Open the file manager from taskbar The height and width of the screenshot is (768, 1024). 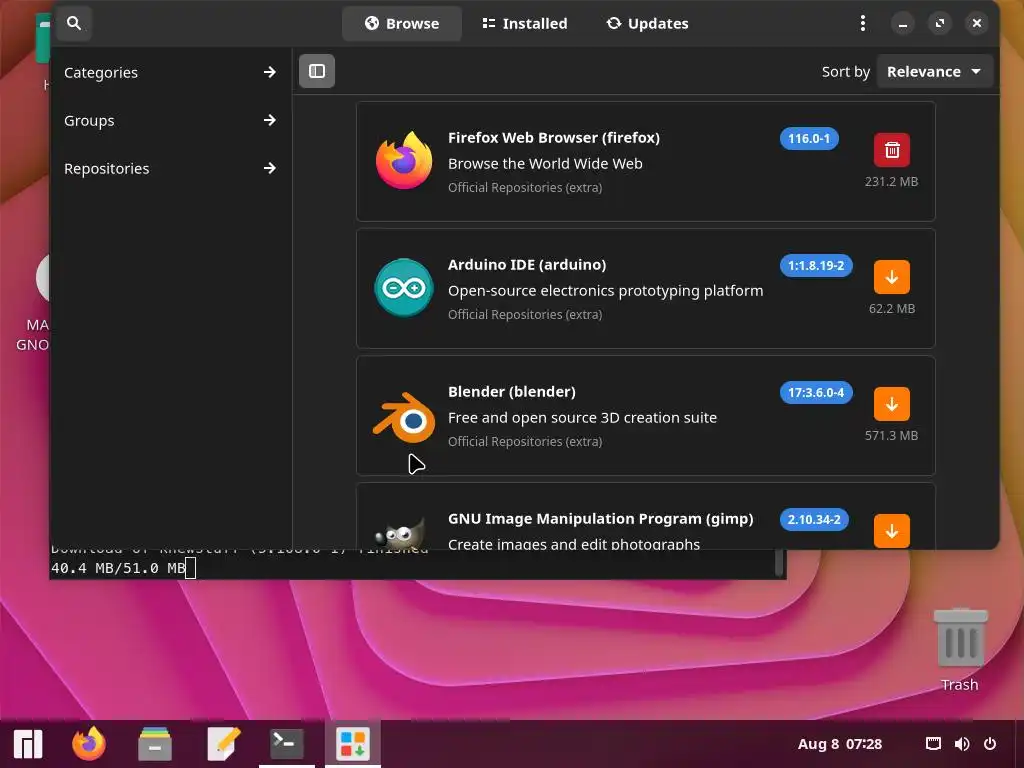click(155, 744)
